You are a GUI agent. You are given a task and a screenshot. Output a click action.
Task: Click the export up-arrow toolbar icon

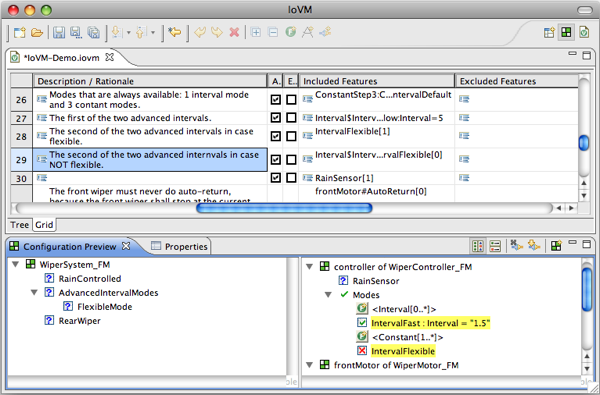141,33
